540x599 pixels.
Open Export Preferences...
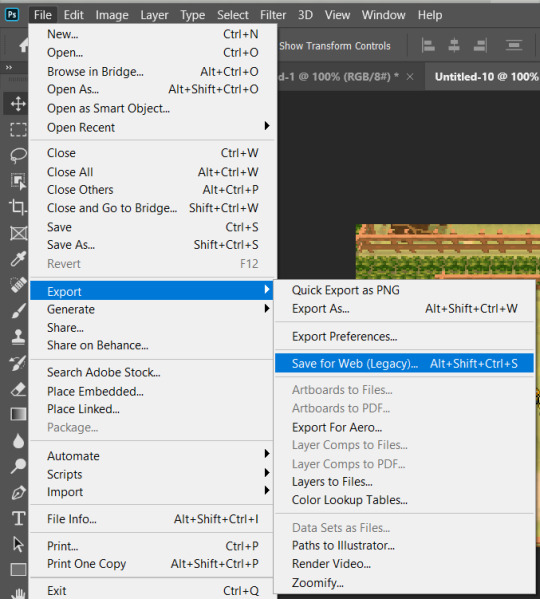coord(404,336)
